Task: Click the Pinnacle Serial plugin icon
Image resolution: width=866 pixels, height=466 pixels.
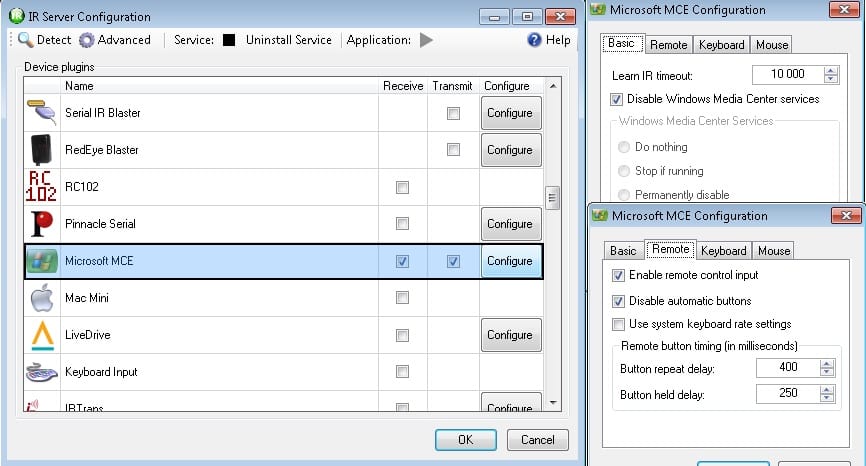Action: click(41, 224)
